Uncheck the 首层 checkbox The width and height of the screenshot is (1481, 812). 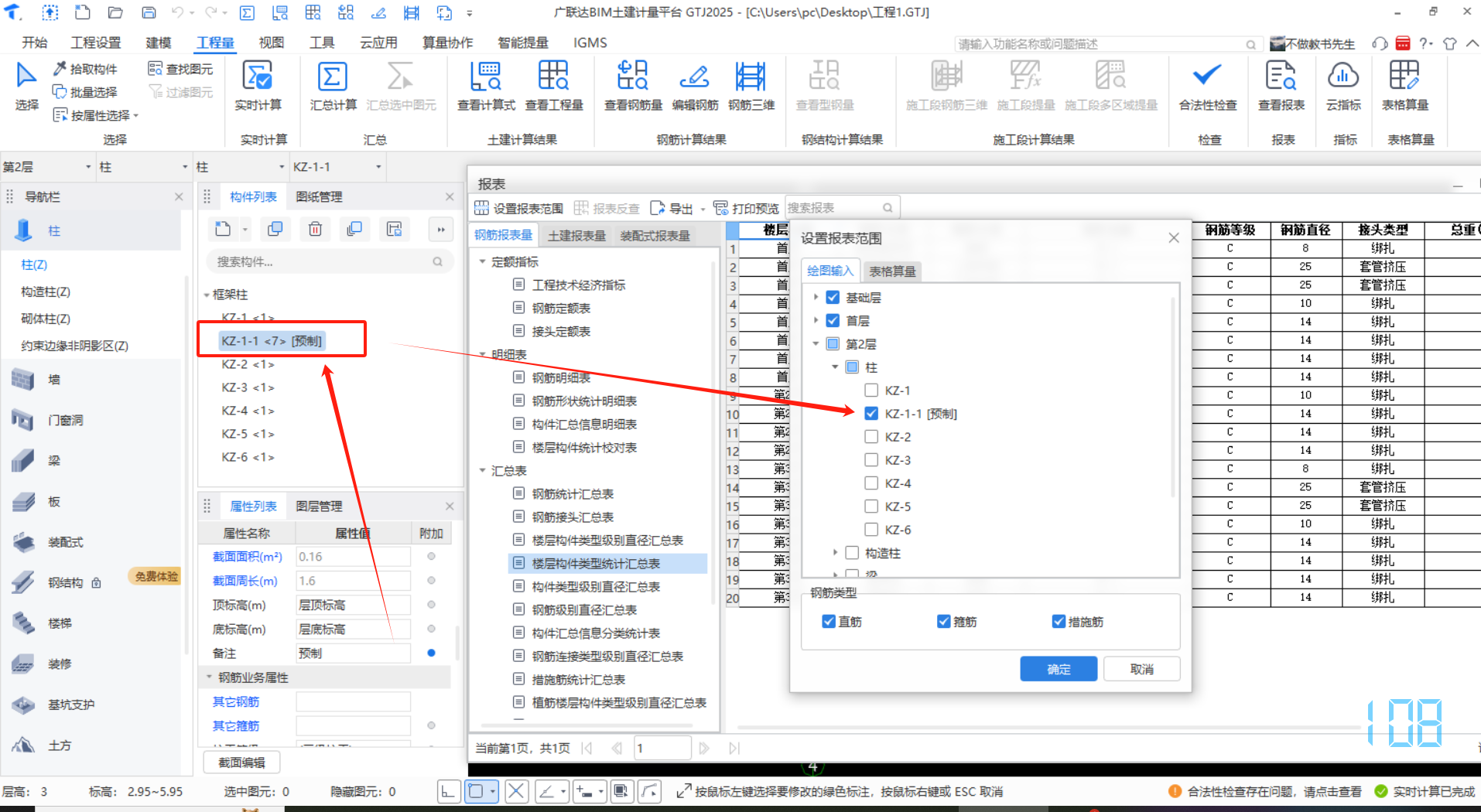click(833, 321)
